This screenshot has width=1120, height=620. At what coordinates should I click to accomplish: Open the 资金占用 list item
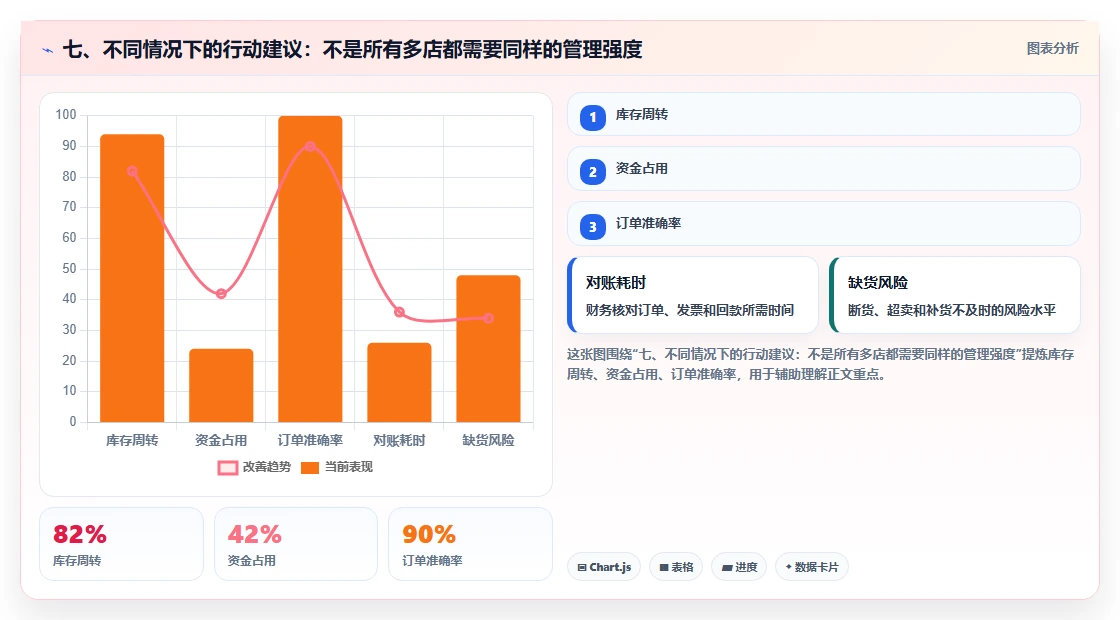(824, 169)
